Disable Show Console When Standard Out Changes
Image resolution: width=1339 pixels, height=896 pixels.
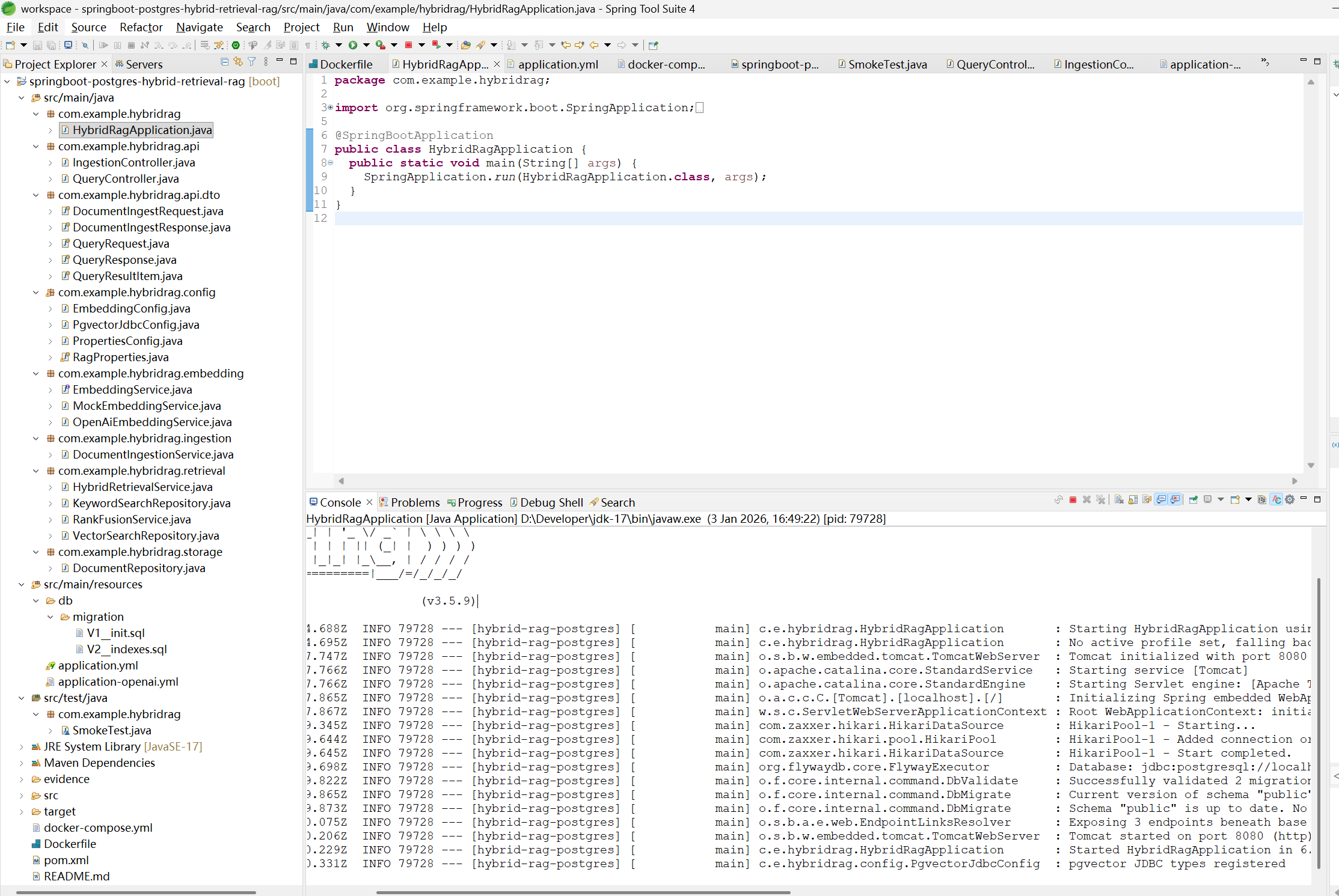pos(1160,500)
